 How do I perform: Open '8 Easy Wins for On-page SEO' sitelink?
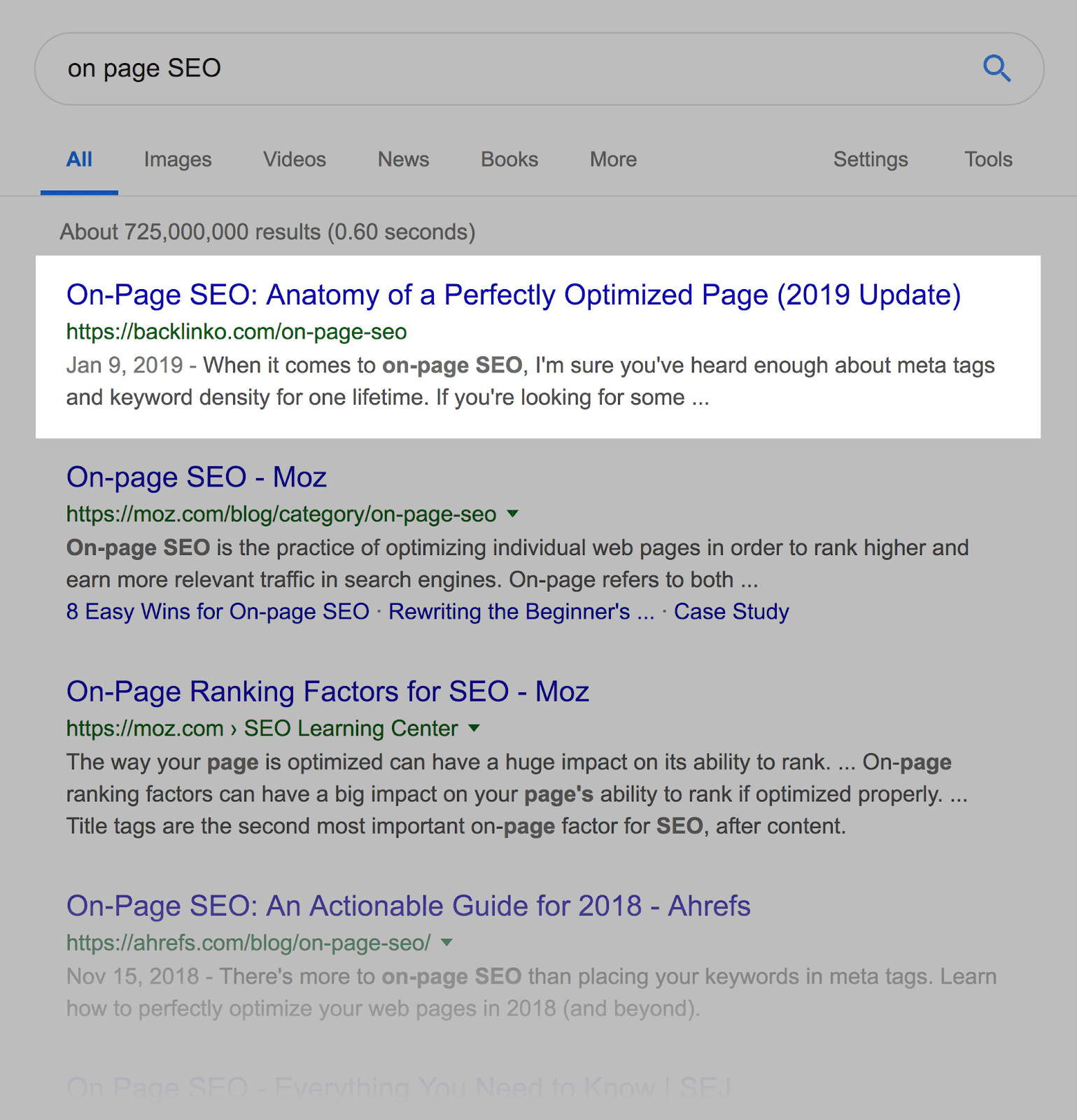218,612
